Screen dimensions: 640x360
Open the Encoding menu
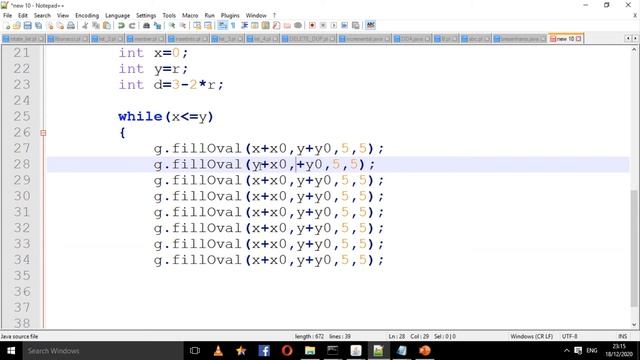click(x=87, y=16)
